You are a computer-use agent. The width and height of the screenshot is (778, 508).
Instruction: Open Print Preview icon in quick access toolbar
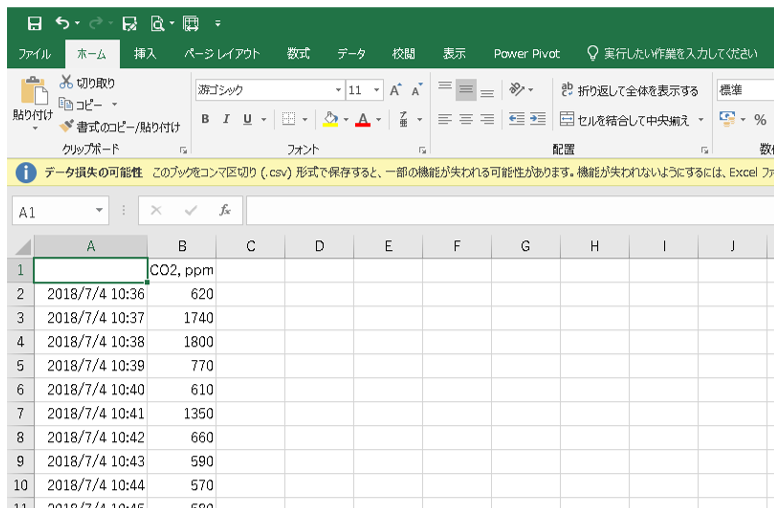(x=157, y=23)
